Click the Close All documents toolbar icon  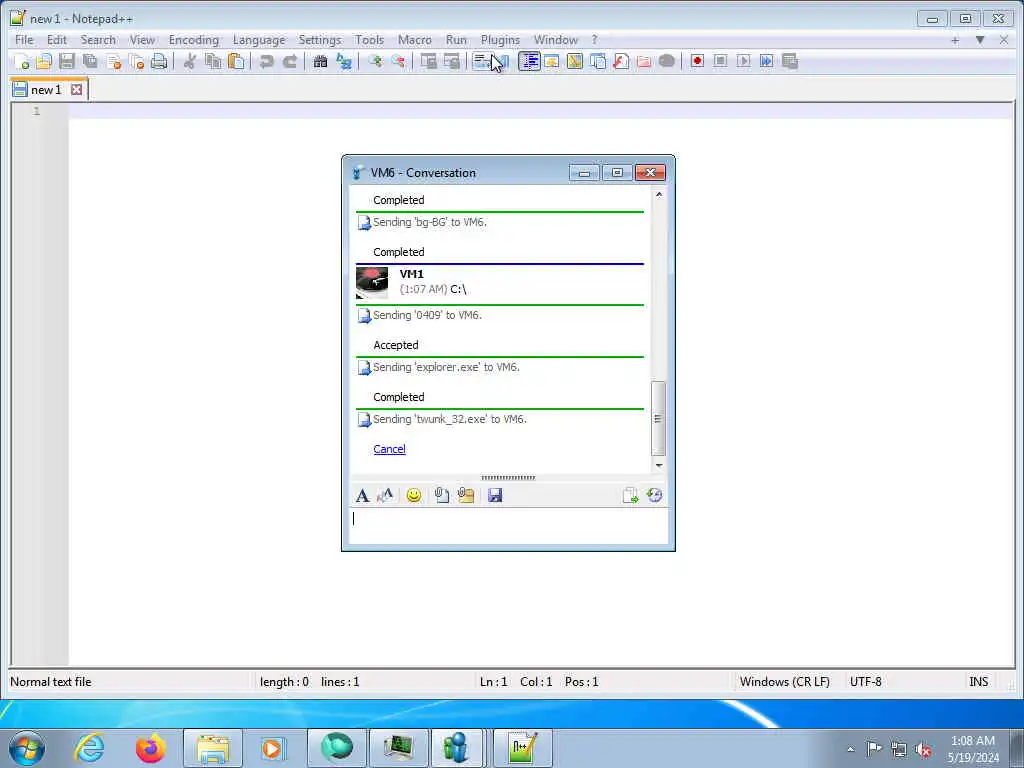tap(136, 61)
